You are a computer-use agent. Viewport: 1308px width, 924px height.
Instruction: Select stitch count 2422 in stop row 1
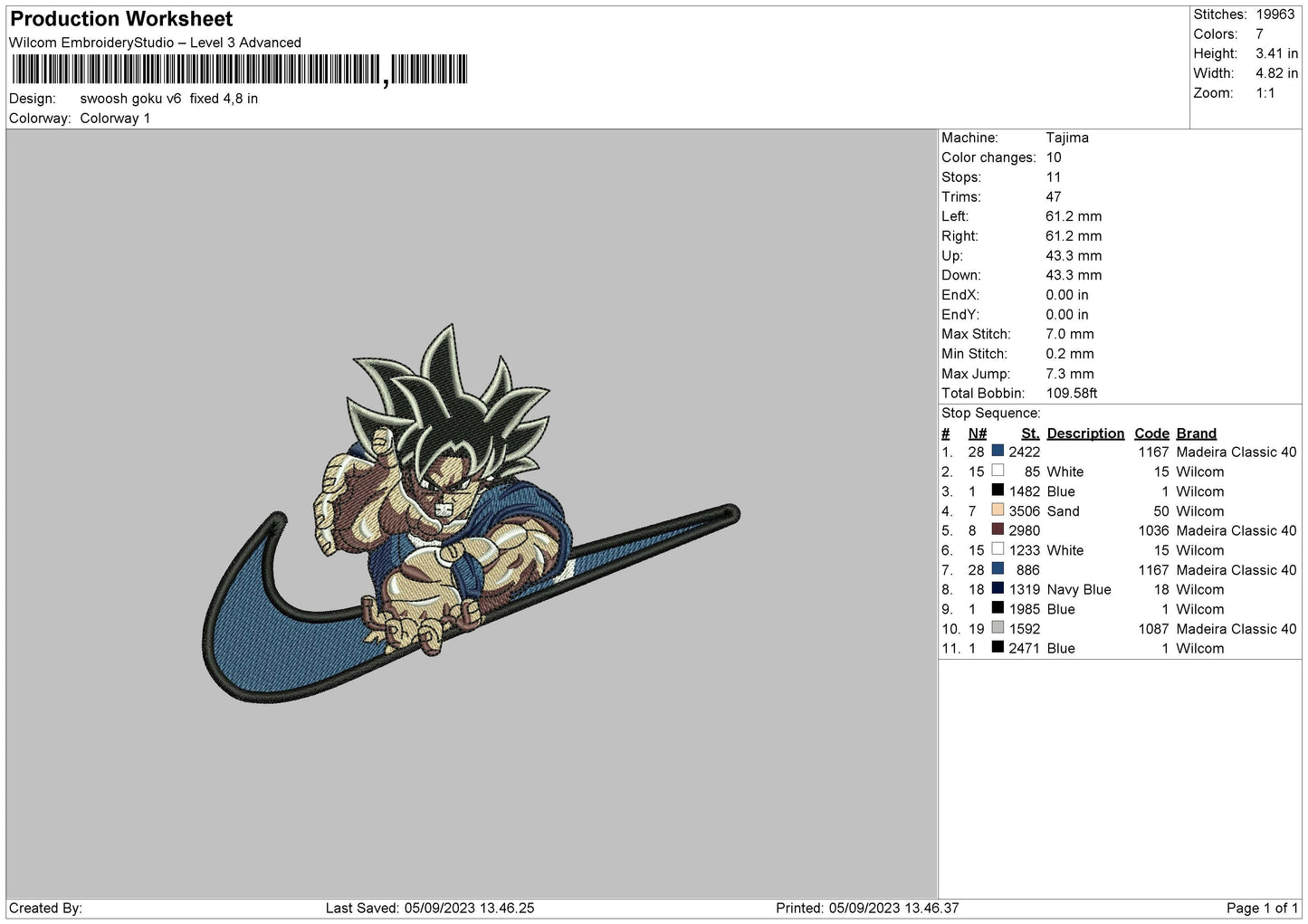1025,452
